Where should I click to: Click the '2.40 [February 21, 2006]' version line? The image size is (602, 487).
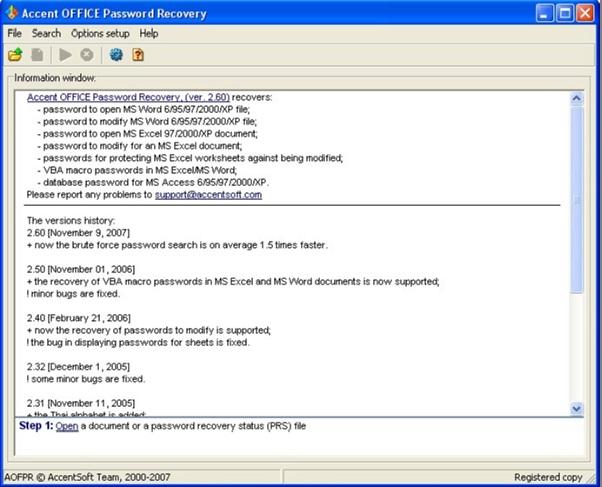(x=79, y=318)
